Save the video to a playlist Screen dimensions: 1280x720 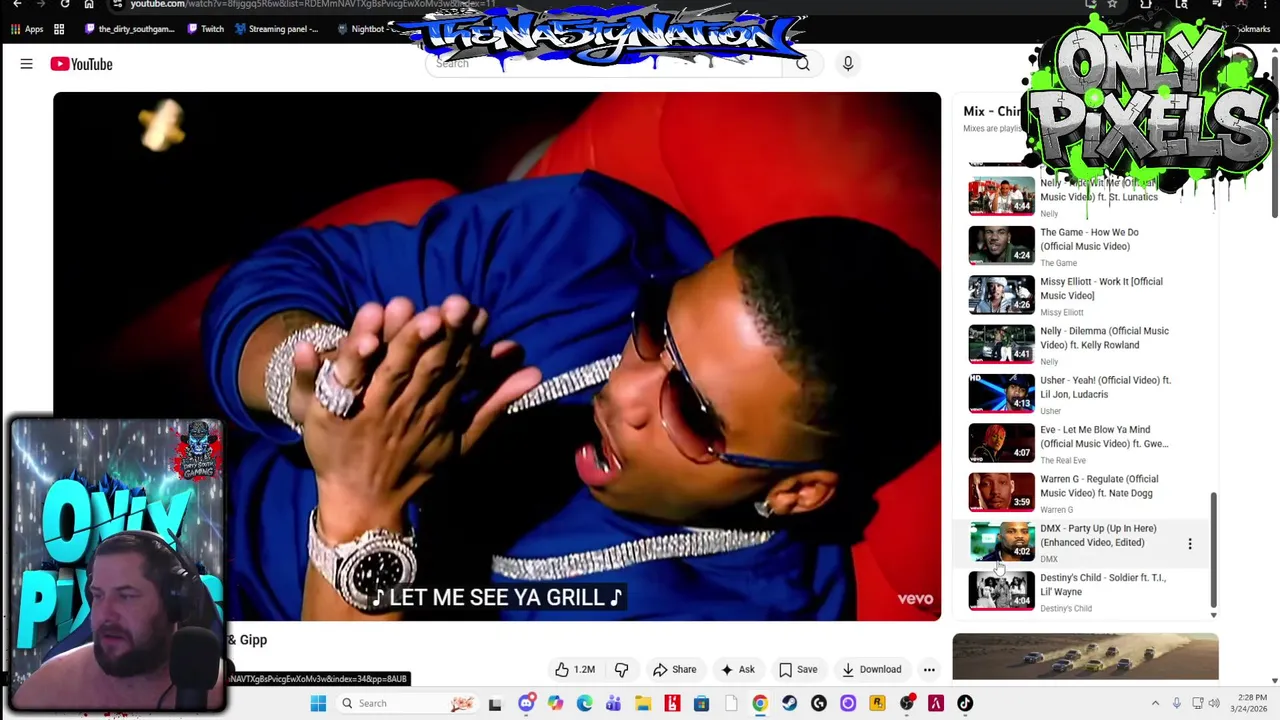click(x=798, y=669)
